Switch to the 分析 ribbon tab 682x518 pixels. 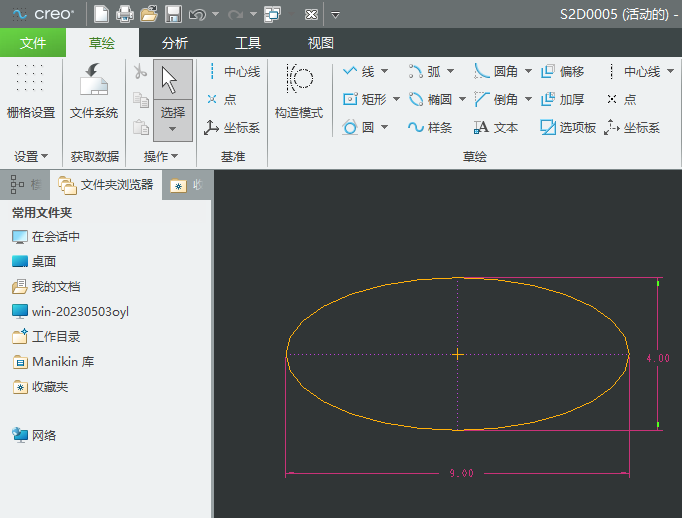tap(174, 43)
